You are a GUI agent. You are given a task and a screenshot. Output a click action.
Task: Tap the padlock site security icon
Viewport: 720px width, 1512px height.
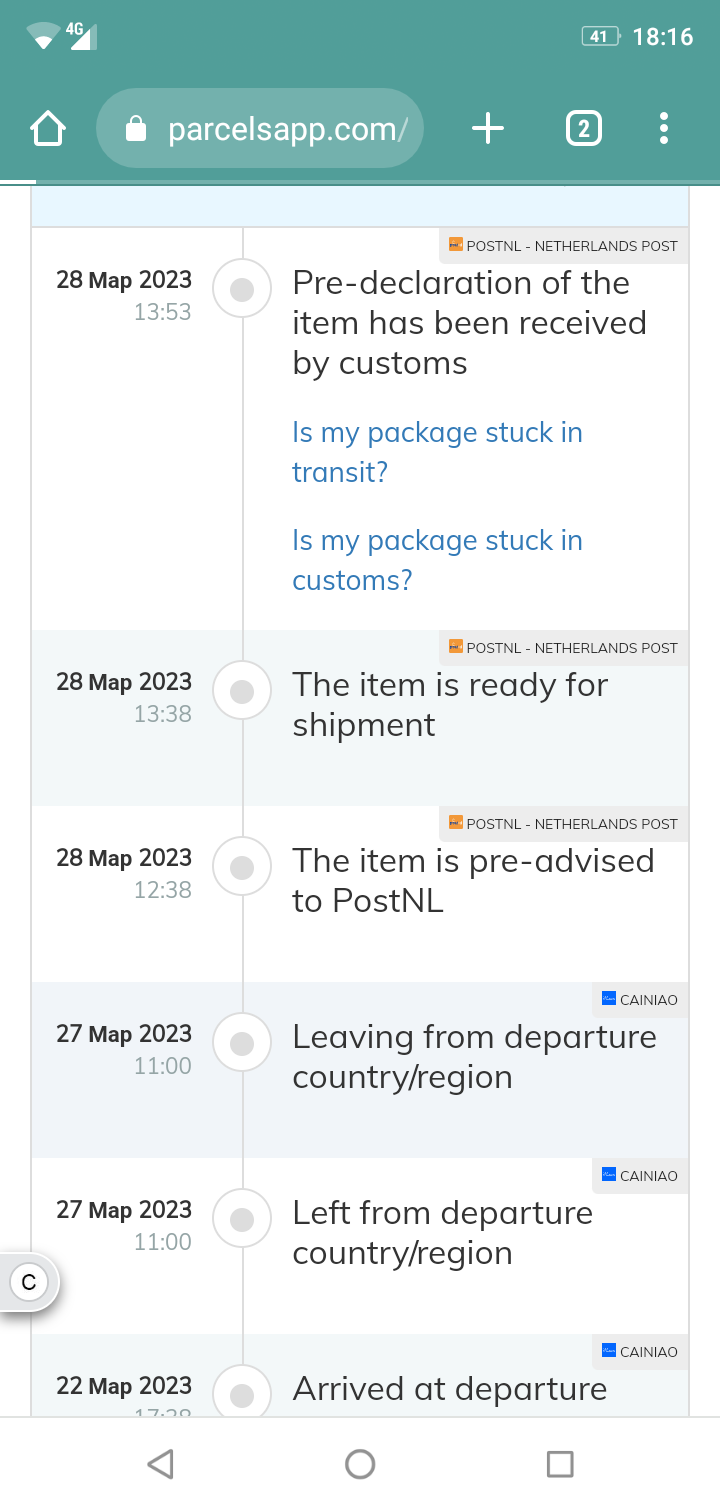[x=136, y=129]
